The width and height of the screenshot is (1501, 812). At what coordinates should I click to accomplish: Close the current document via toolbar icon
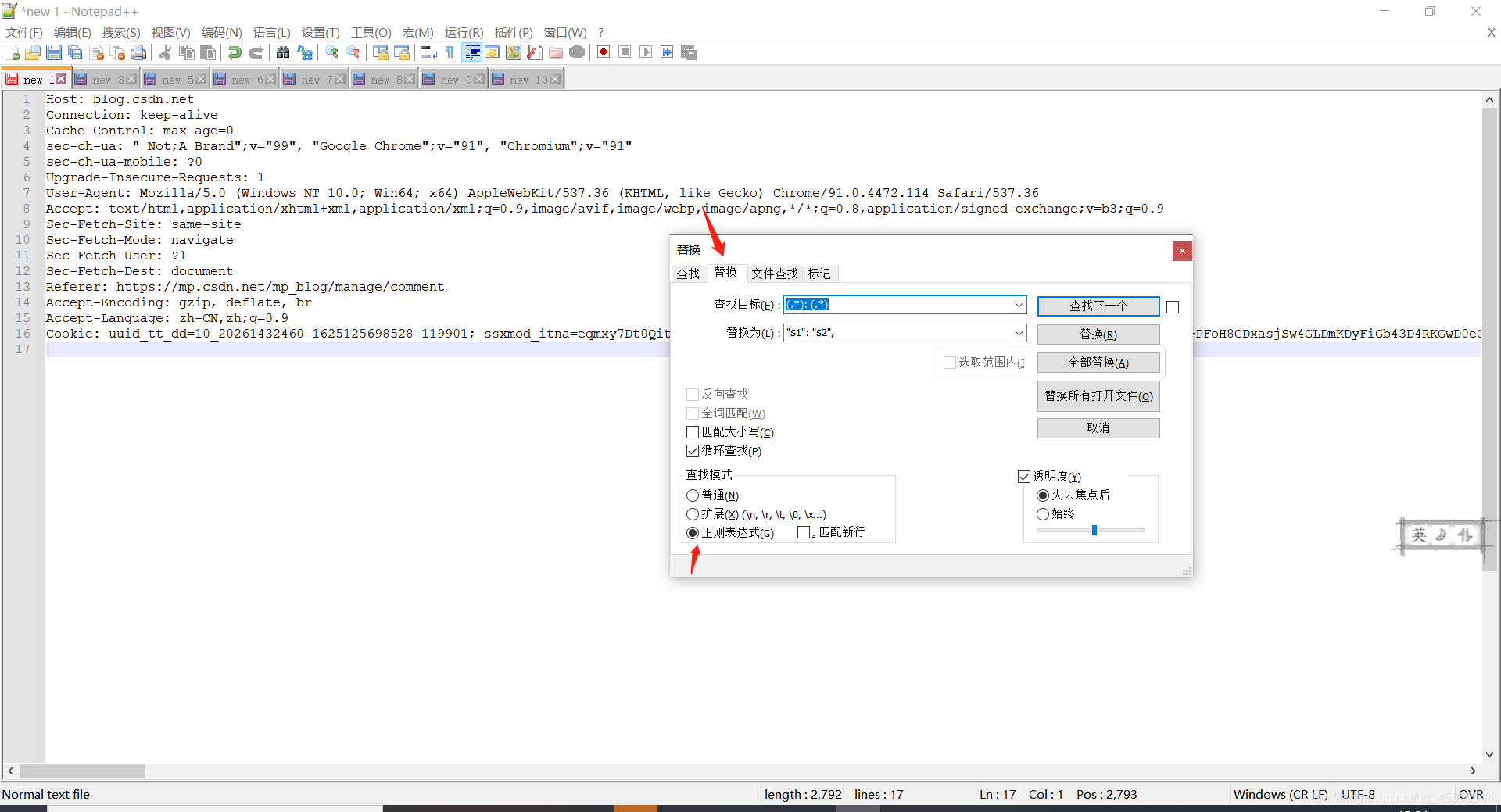97,52
